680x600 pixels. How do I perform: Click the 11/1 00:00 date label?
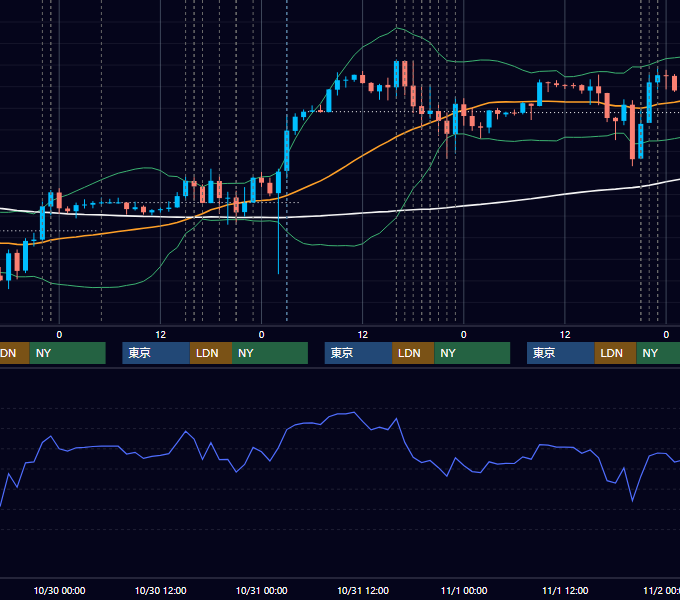coord(464,590)
